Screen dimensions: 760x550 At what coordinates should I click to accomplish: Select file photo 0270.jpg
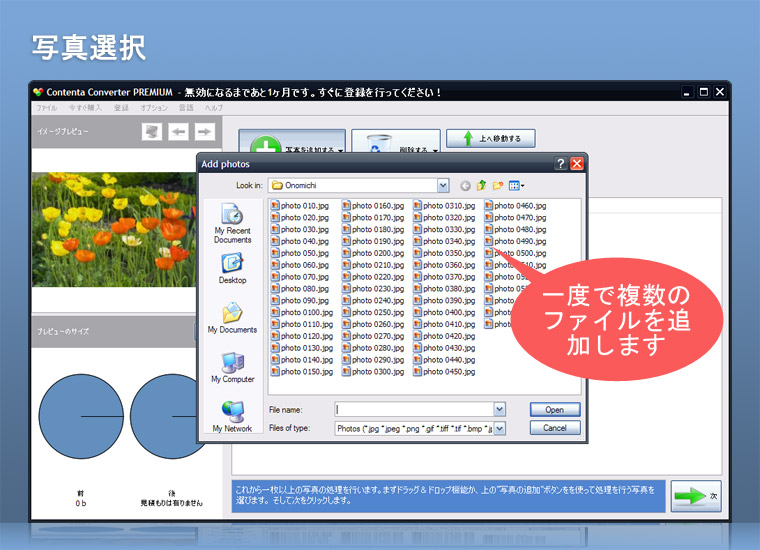click(x=373, y=336)
